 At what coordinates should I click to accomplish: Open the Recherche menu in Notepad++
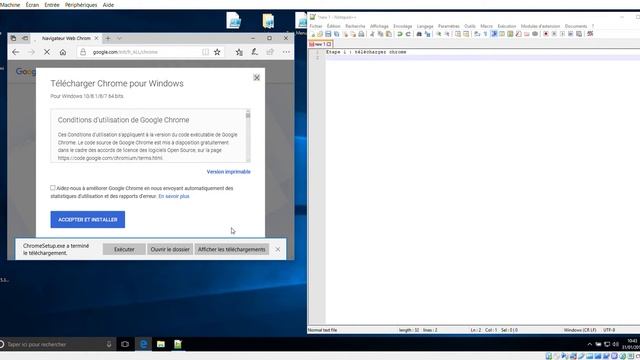[x=355, y=26]
